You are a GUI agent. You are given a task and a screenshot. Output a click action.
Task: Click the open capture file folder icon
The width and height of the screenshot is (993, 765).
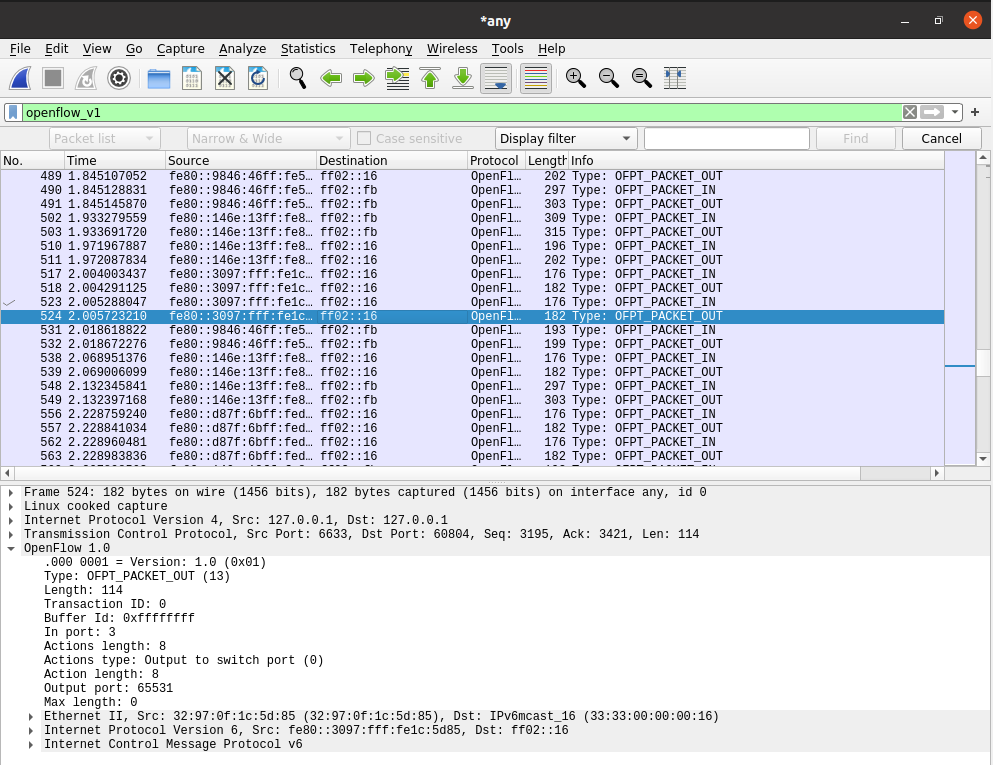click(x=159, y=78)
